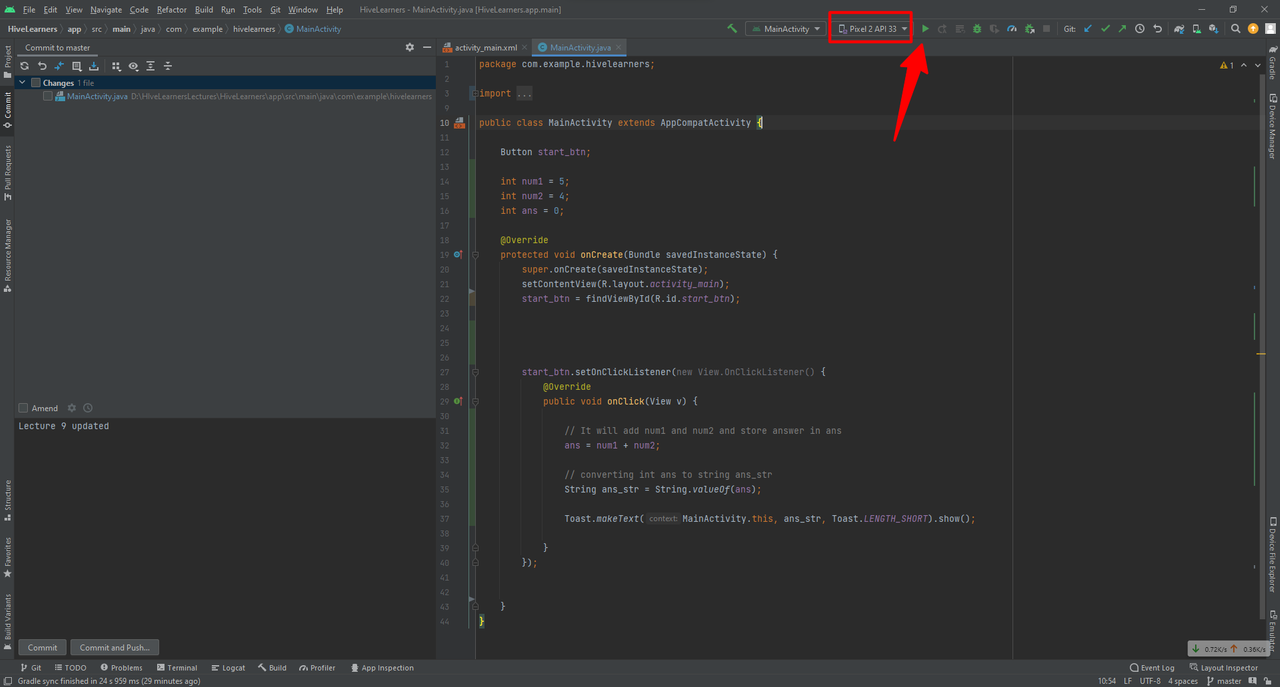Open the Gradle tool window on right sidebar

click(x=1272, y=62)
